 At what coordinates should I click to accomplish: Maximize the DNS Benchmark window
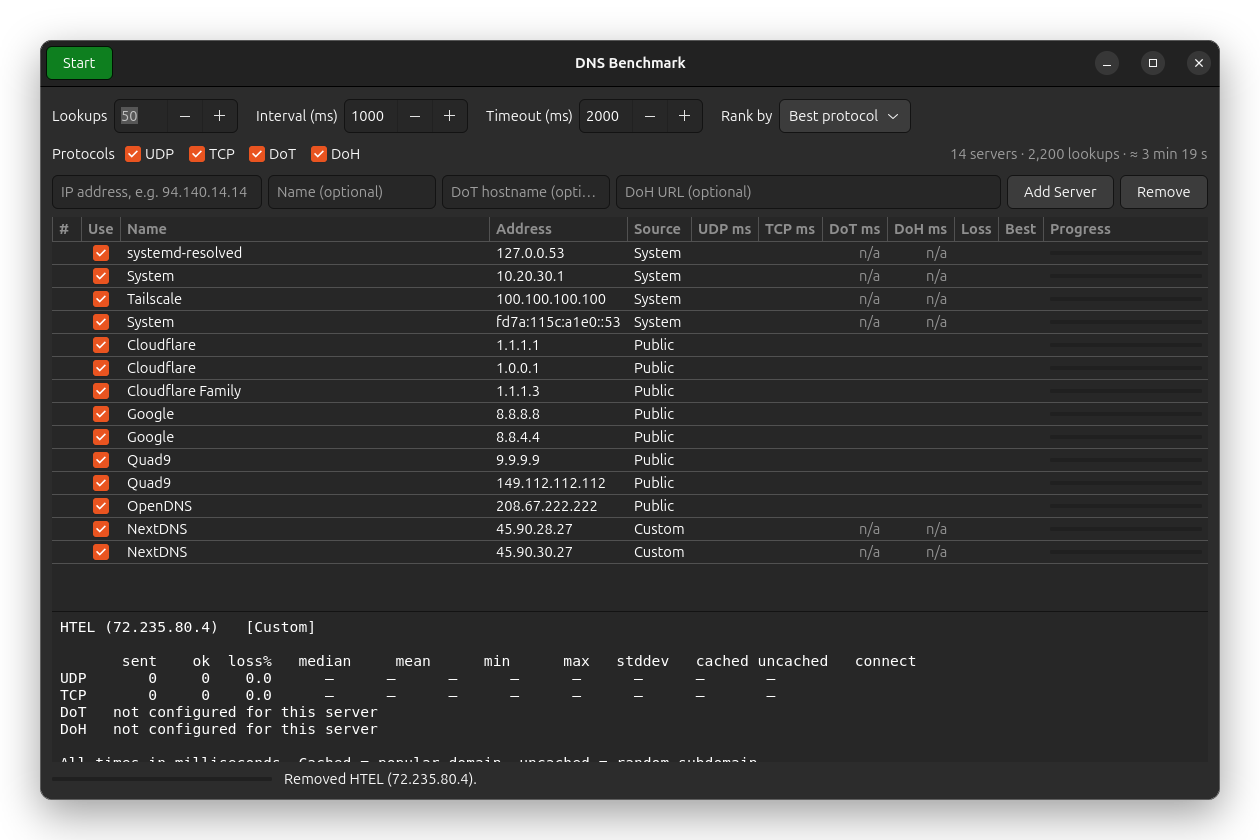(1152, 63)
